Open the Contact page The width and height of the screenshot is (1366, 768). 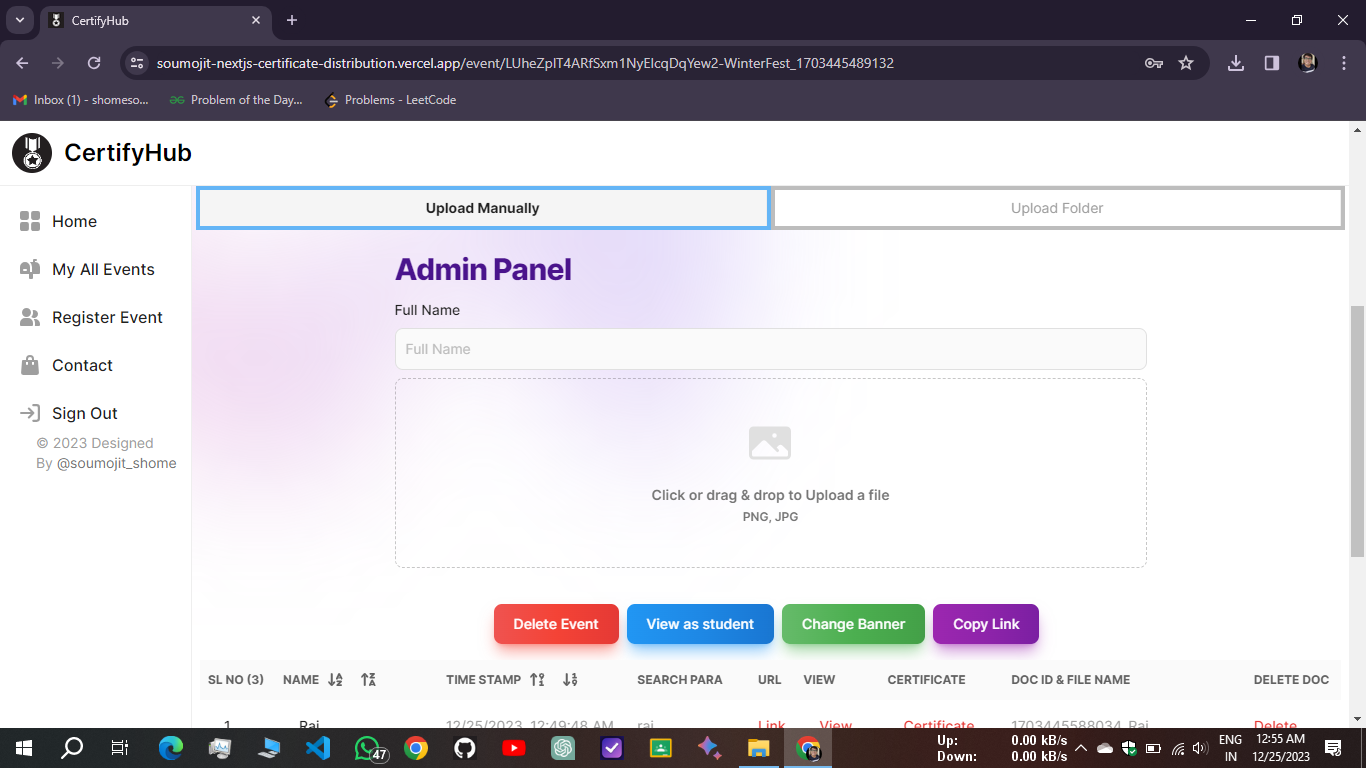tap(82, 365)
